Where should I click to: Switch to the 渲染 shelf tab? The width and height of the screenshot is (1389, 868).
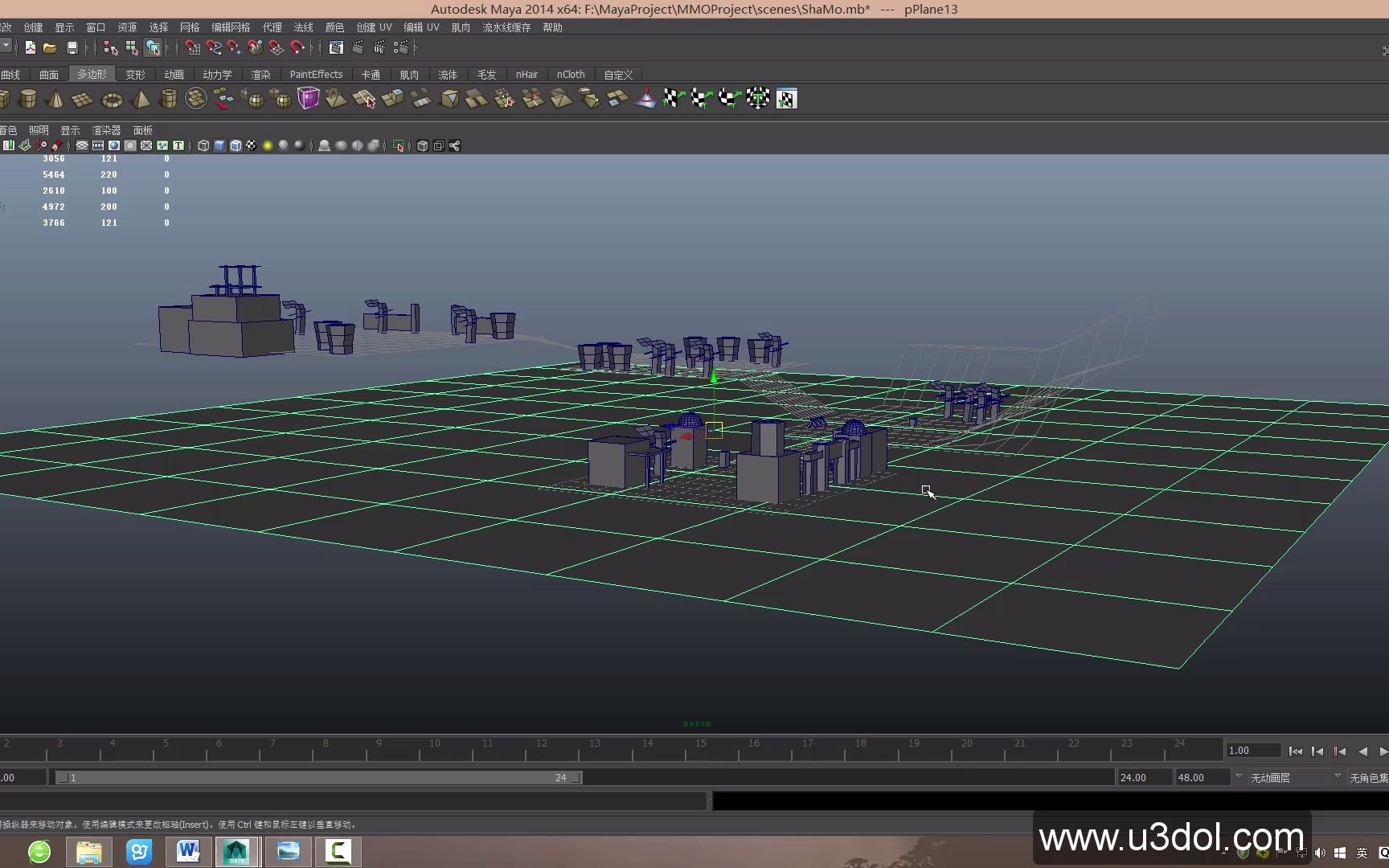pyautogui.click(x=260, y=75)
